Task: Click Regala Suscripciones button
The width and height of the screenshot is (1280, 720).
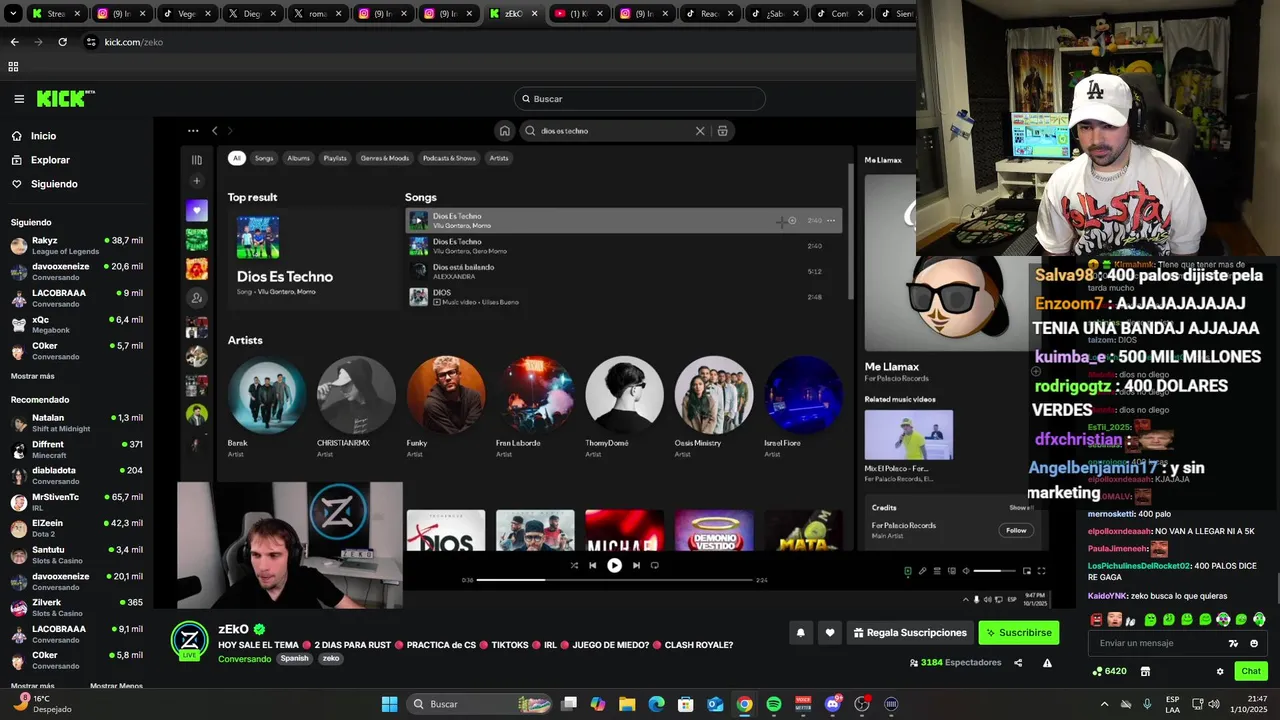Action: click(910, 632)
